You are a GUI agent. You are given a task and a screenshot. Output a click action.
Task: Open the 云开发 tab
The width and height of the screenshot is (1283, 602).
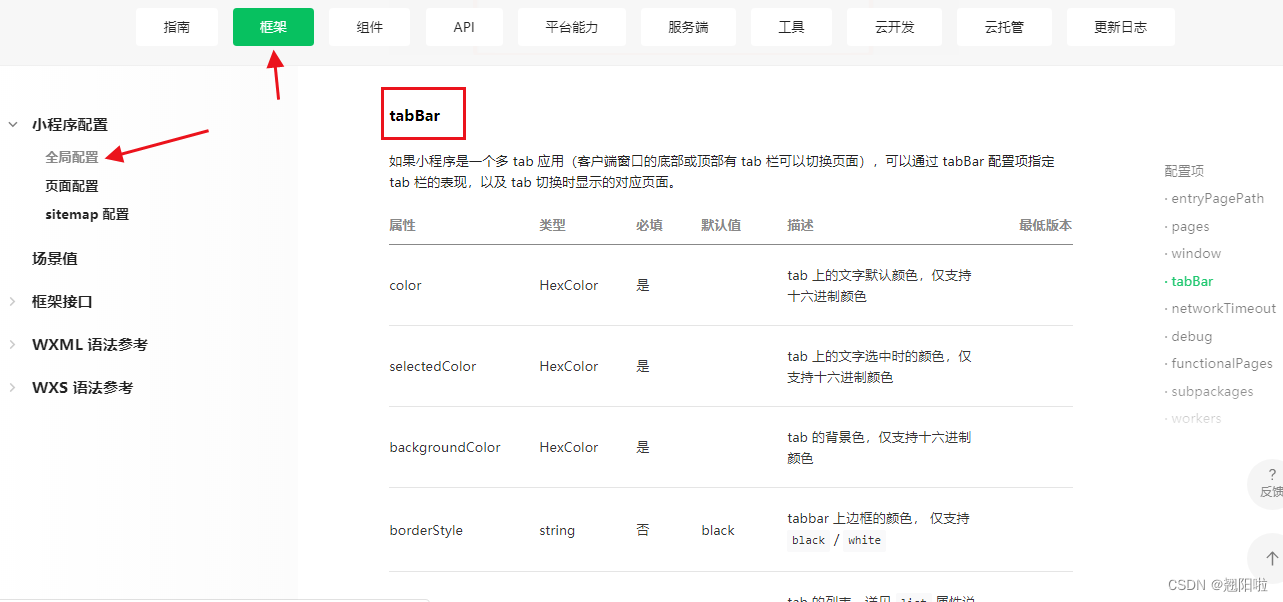click(893, 27)
